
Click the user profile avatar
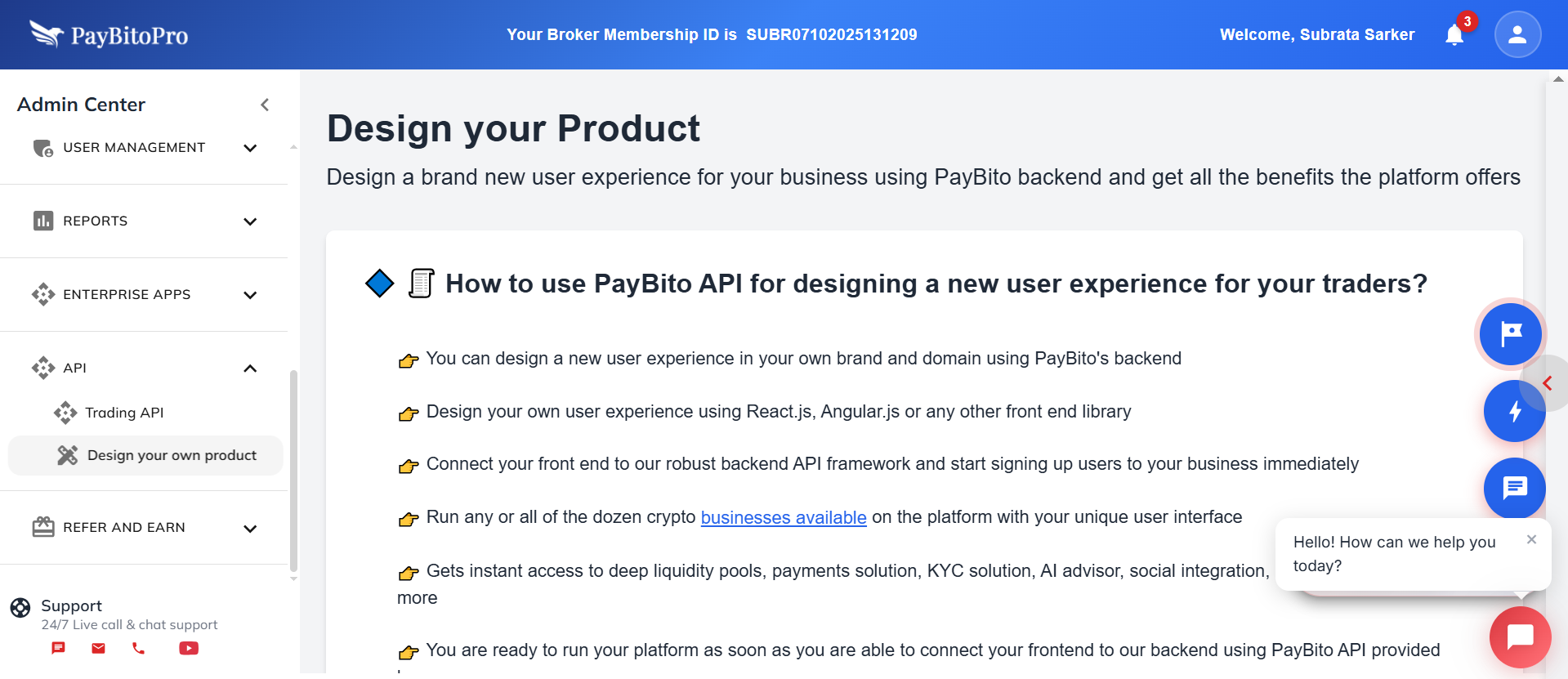[x=1517, y=34]
